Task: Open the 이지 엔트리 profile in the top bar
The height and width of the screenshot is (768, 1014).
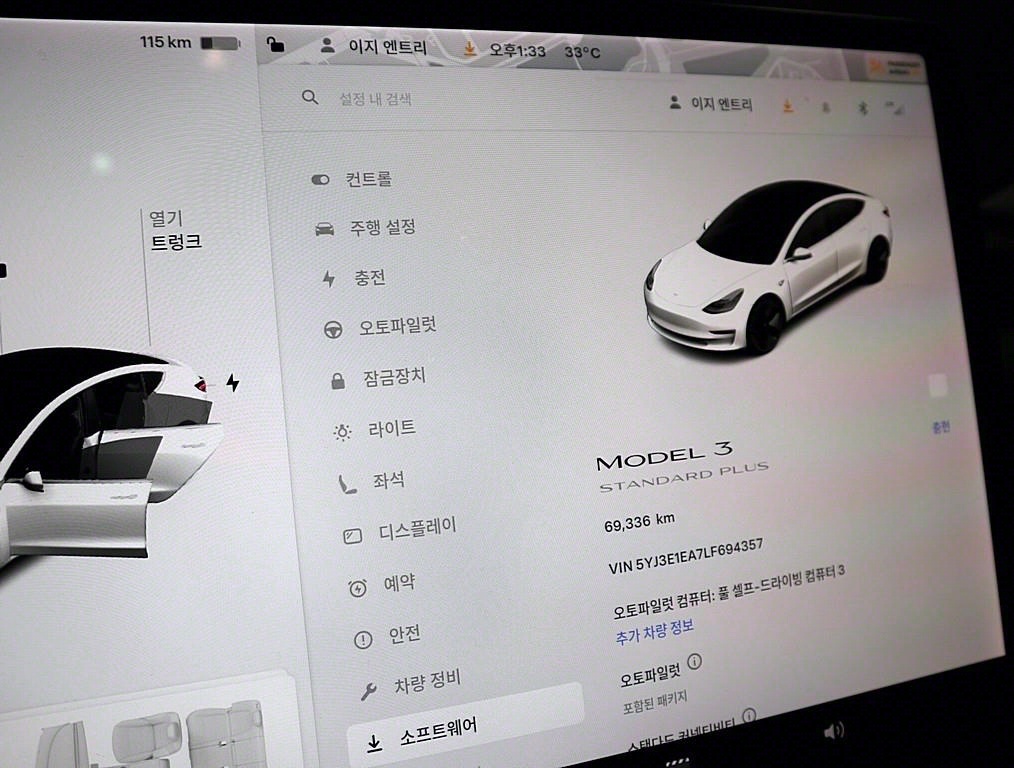Action: [374, 47]
